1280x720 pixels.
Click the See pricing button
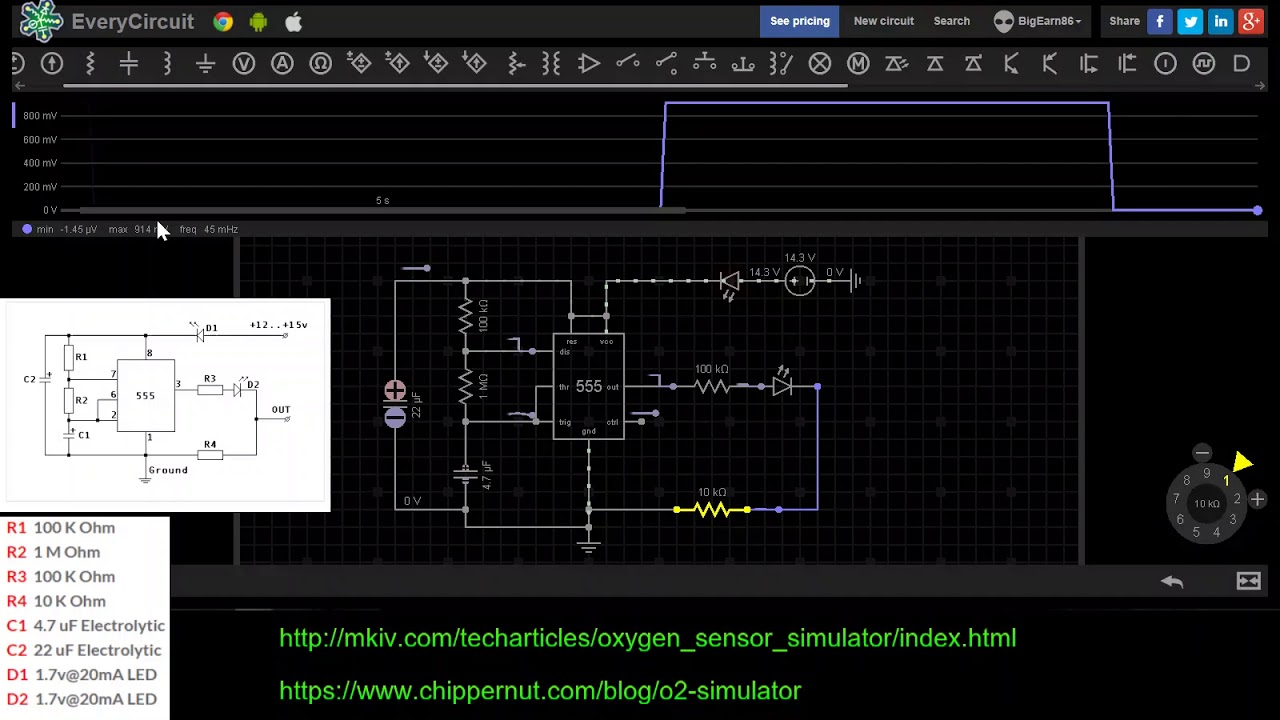tap(800, 21)
